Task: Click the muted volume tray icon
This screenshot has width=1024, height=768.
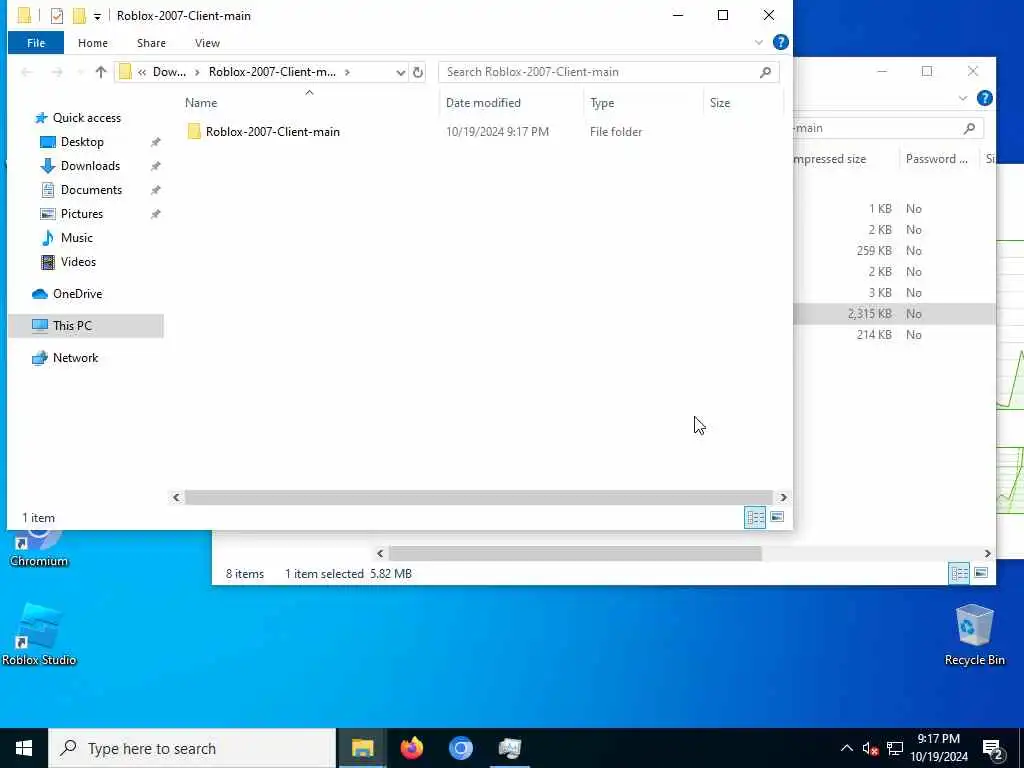Action: 870,749
